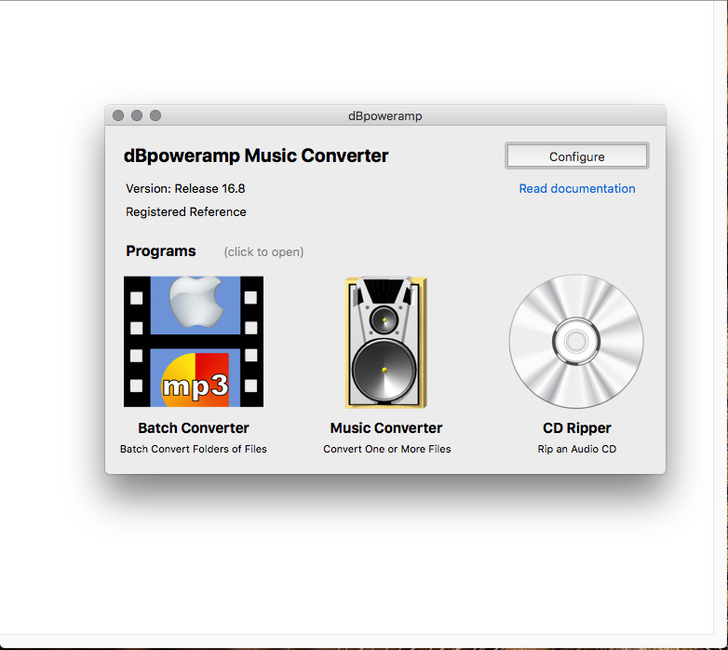Click the Batch Converter label
The height and width of the screenshot is (650, 728).
click(x=193, y=428)
